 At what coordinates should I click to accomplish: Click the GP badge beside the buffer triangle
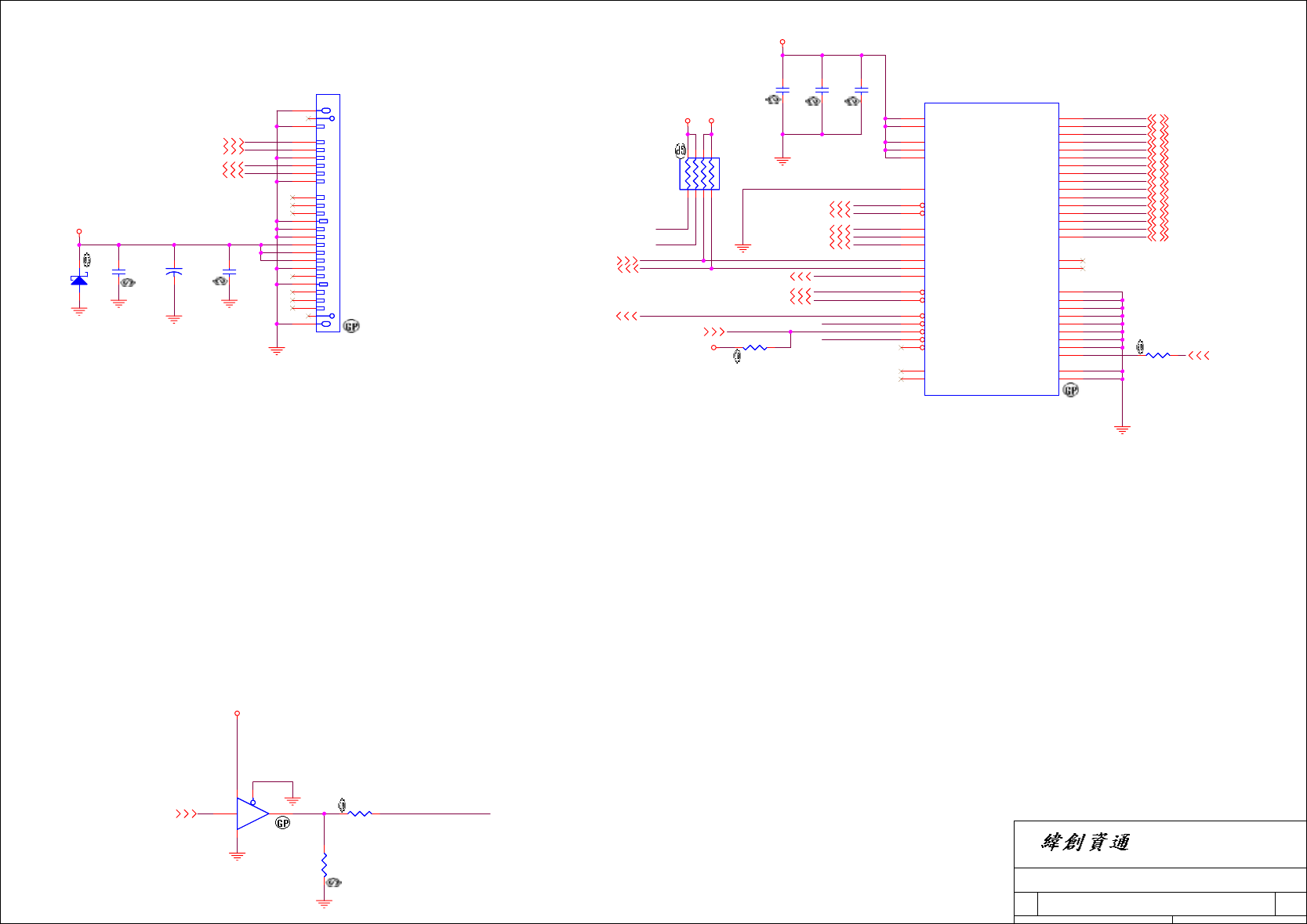283,822
